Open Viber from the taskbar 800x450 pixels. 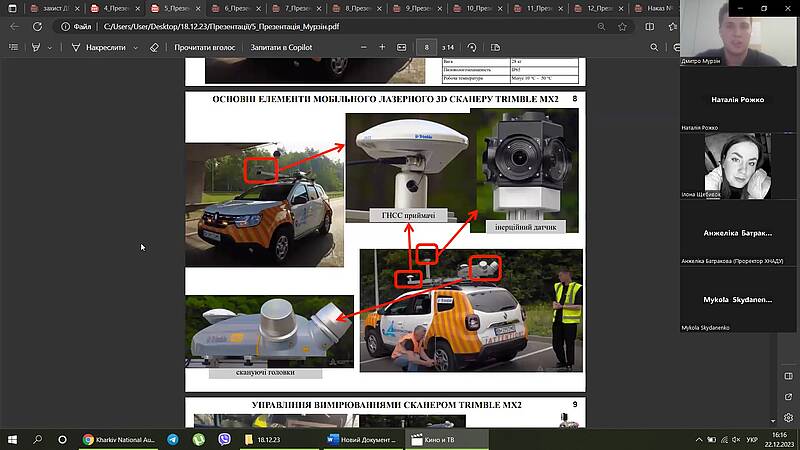point(224,439)
